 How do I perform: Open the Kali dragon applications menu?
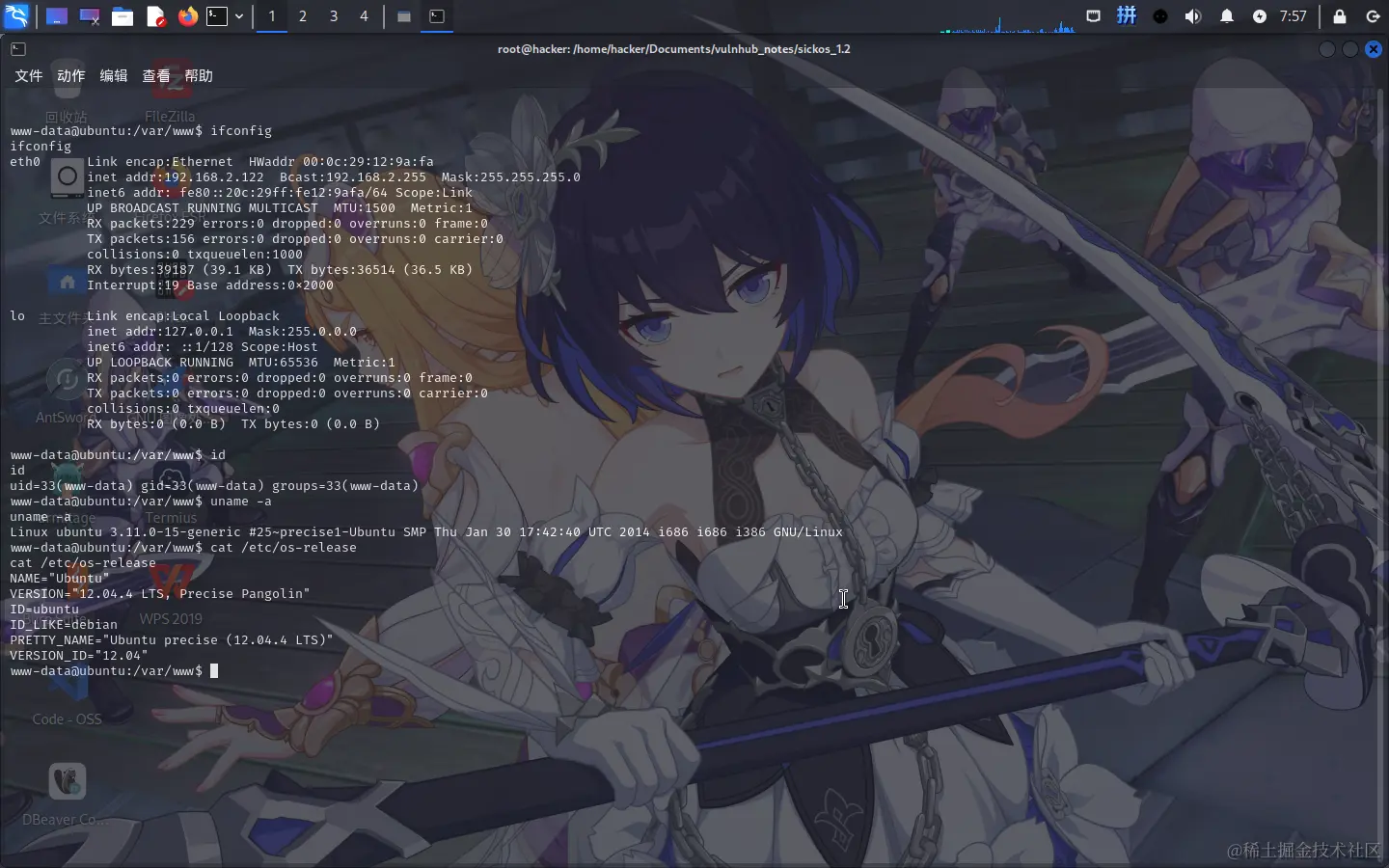pyautogui.click(x=16, y=15)
